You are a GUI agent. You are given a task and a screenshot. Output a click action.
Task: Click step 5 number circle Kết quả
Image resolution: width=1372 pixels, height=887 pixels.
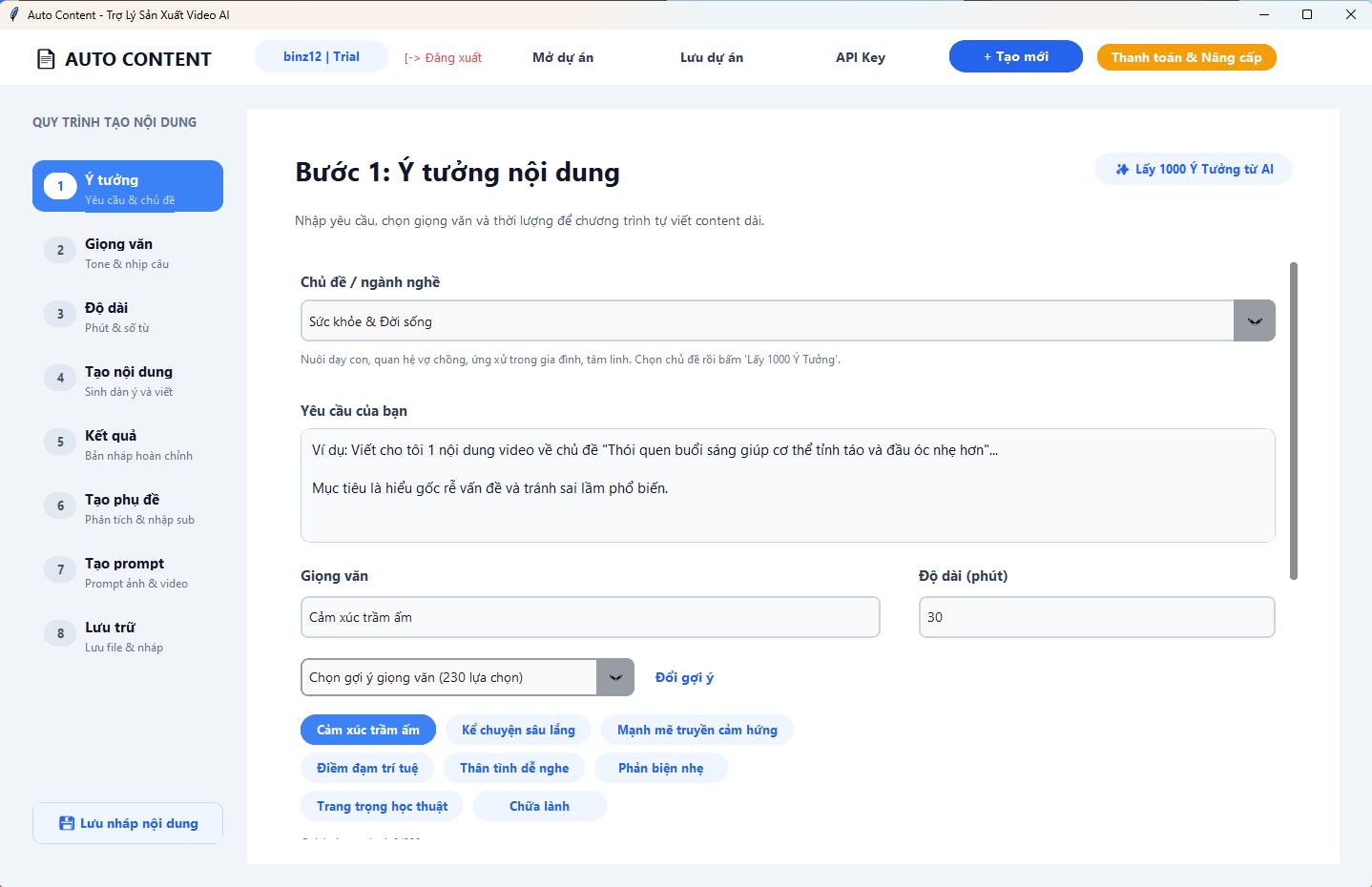pyautogui.click(x=60, y=442)
